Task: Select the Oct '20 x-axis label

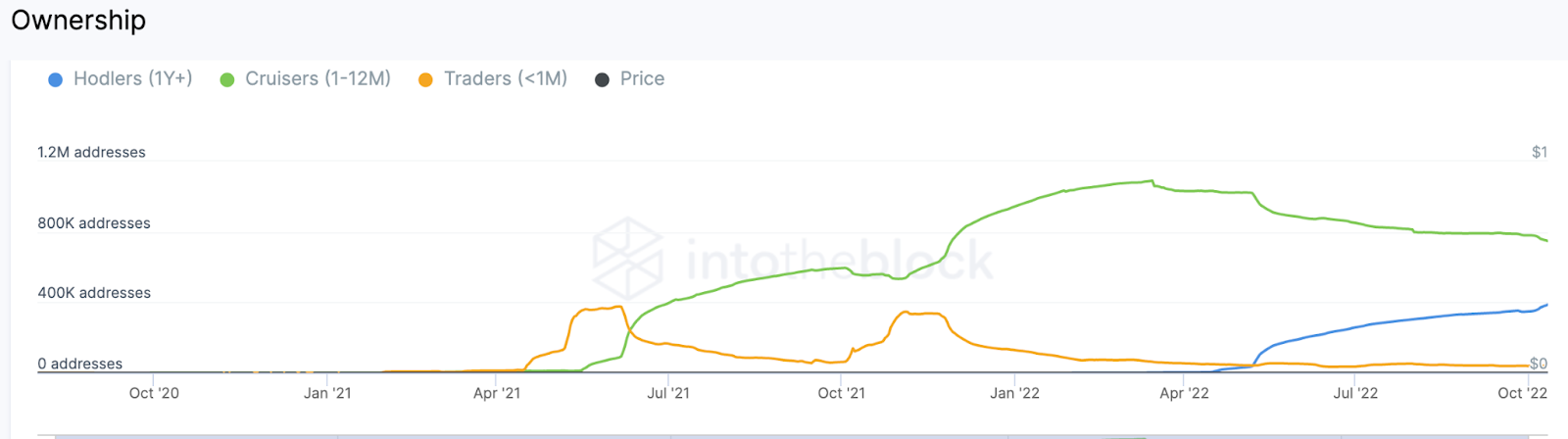Action: point(154,393)
